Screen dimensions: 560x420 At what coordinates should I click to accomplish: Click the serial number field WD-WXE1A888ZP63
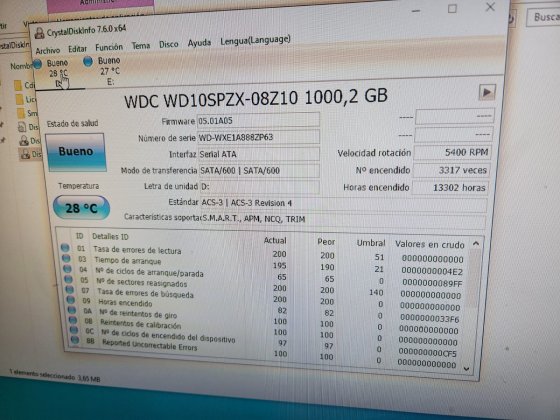click(259, 138)
